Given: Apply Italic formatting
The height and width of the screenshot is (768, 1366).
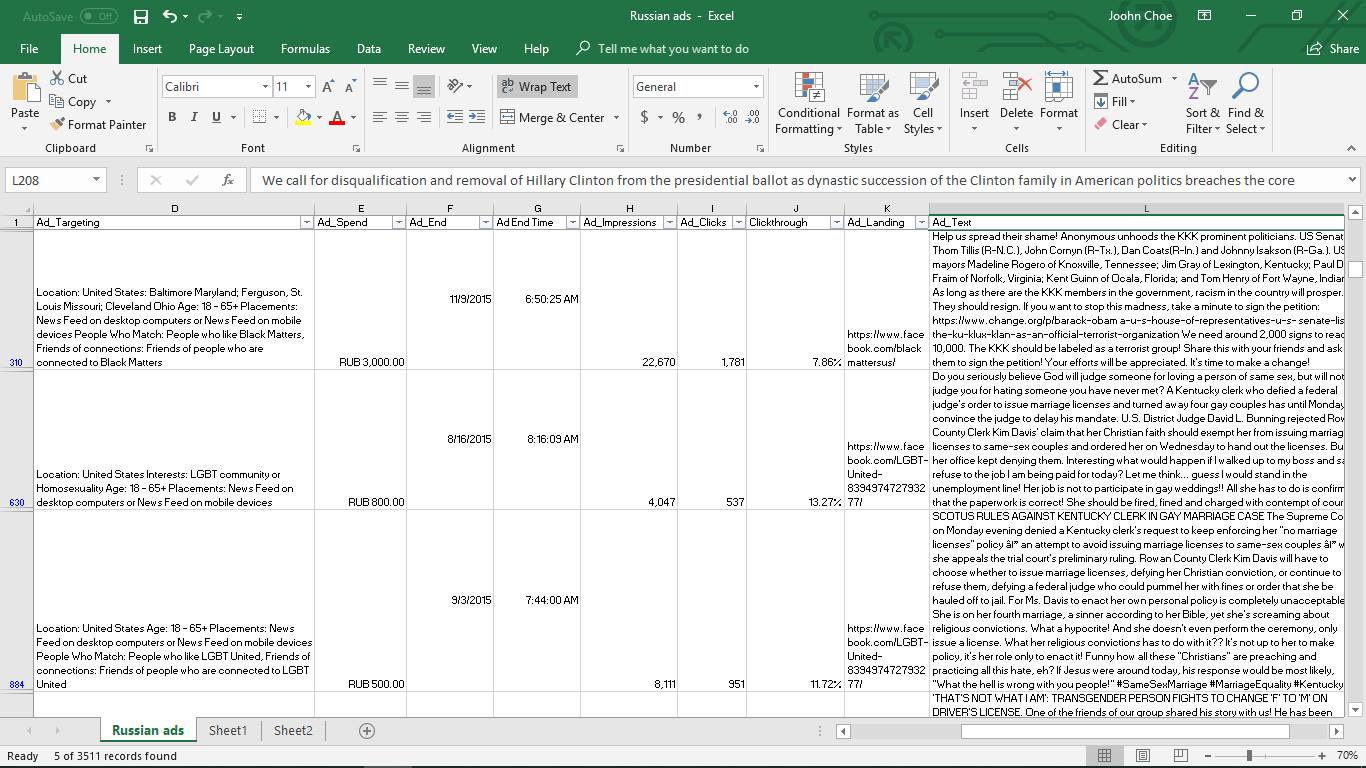Looking at the screenshot, I should coord(194,117).
